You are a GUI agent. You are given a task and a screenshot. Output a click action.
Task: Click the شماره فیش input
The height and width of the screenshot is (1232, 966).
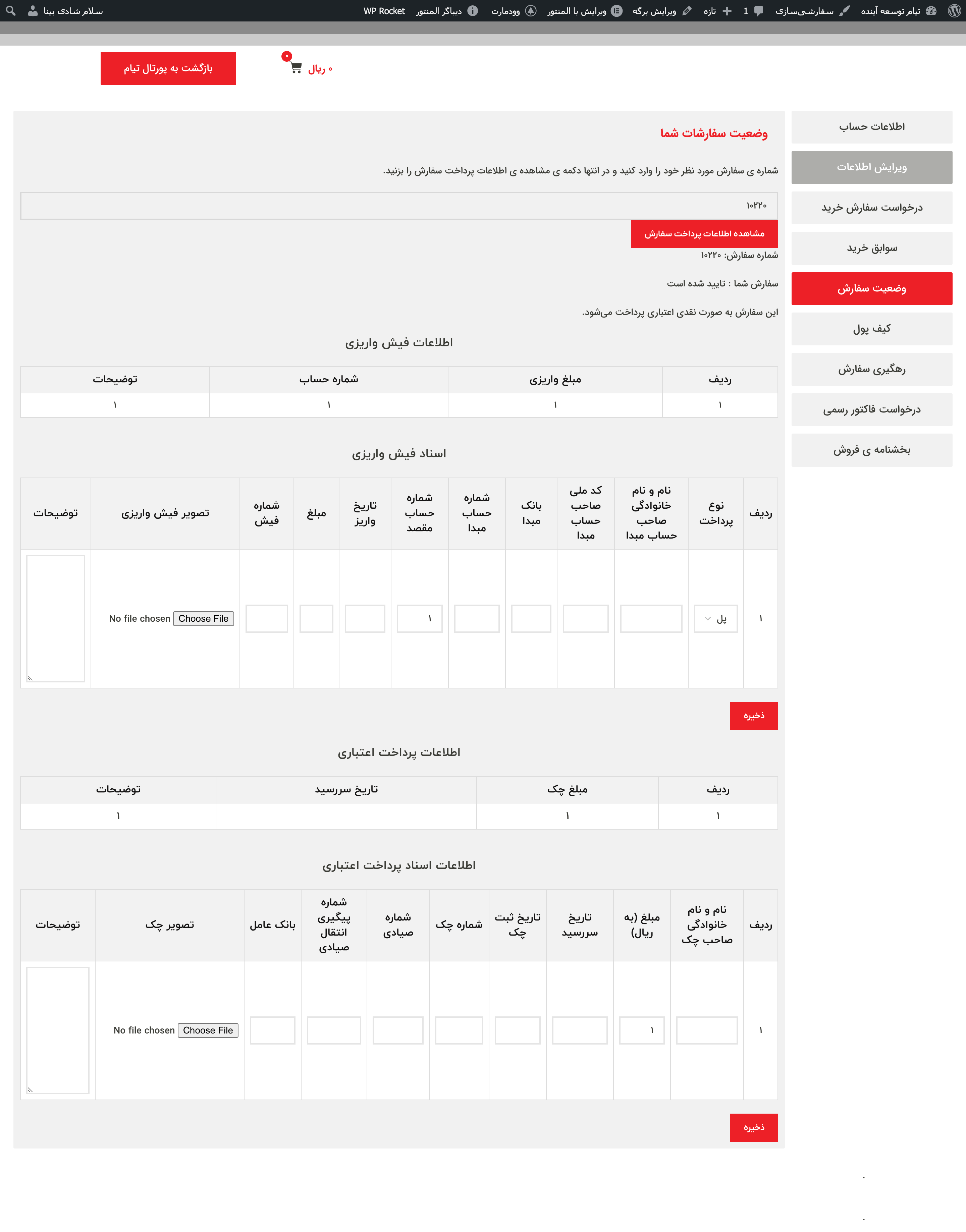click(266, 619)
